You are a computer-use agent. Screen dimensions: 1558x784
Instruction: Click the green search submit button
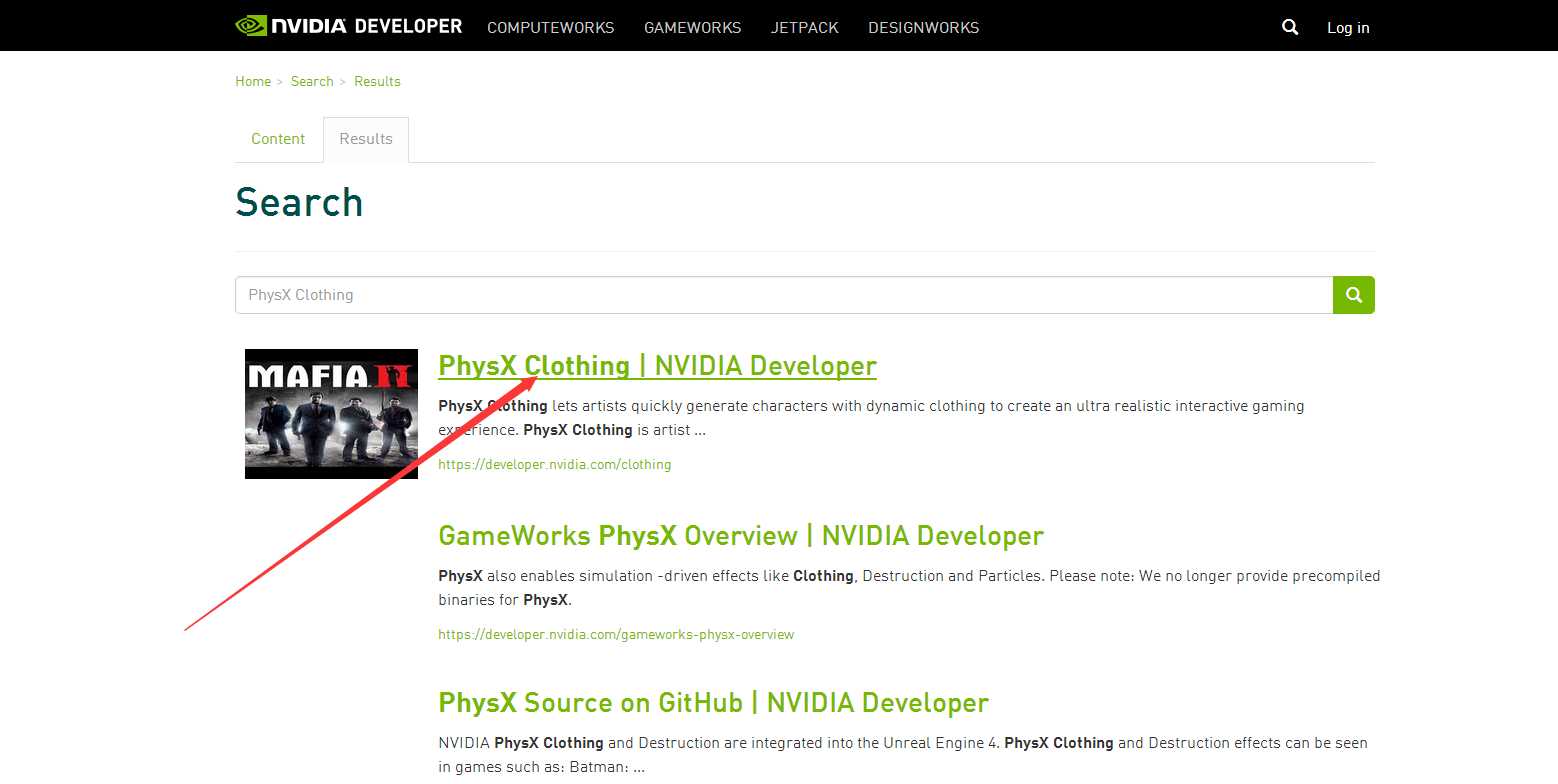coord(1354,295)
